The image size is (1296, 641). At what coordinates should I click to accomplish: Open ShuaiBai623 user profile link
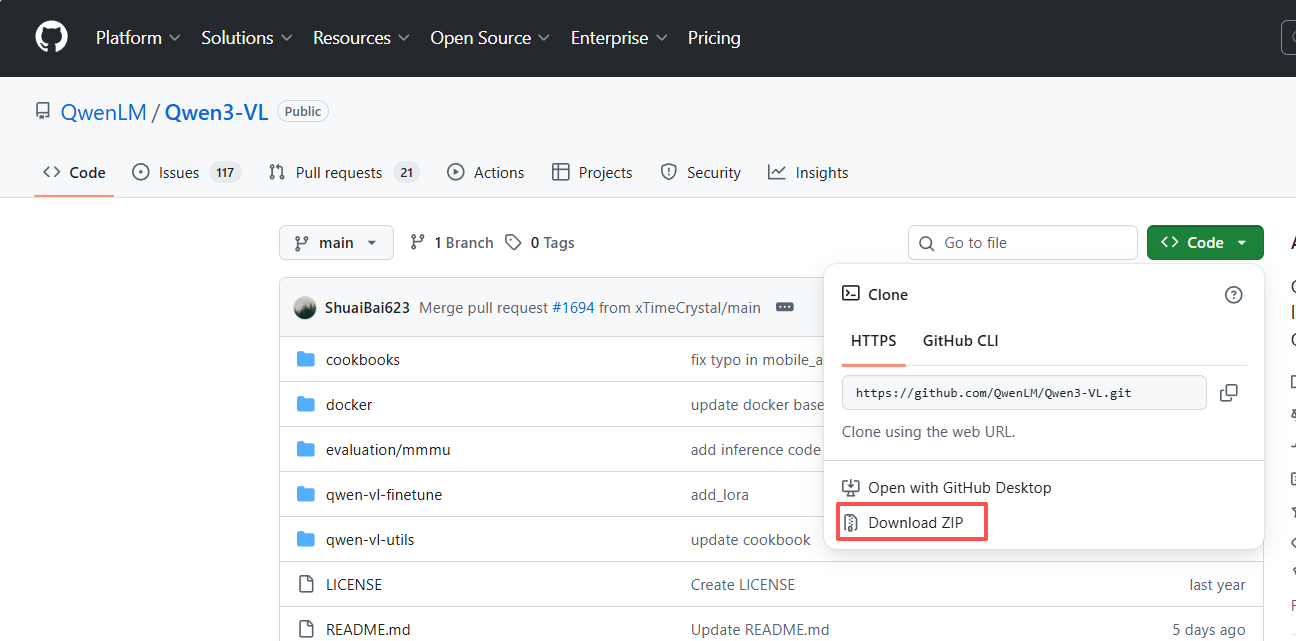[x=367, y=307]
